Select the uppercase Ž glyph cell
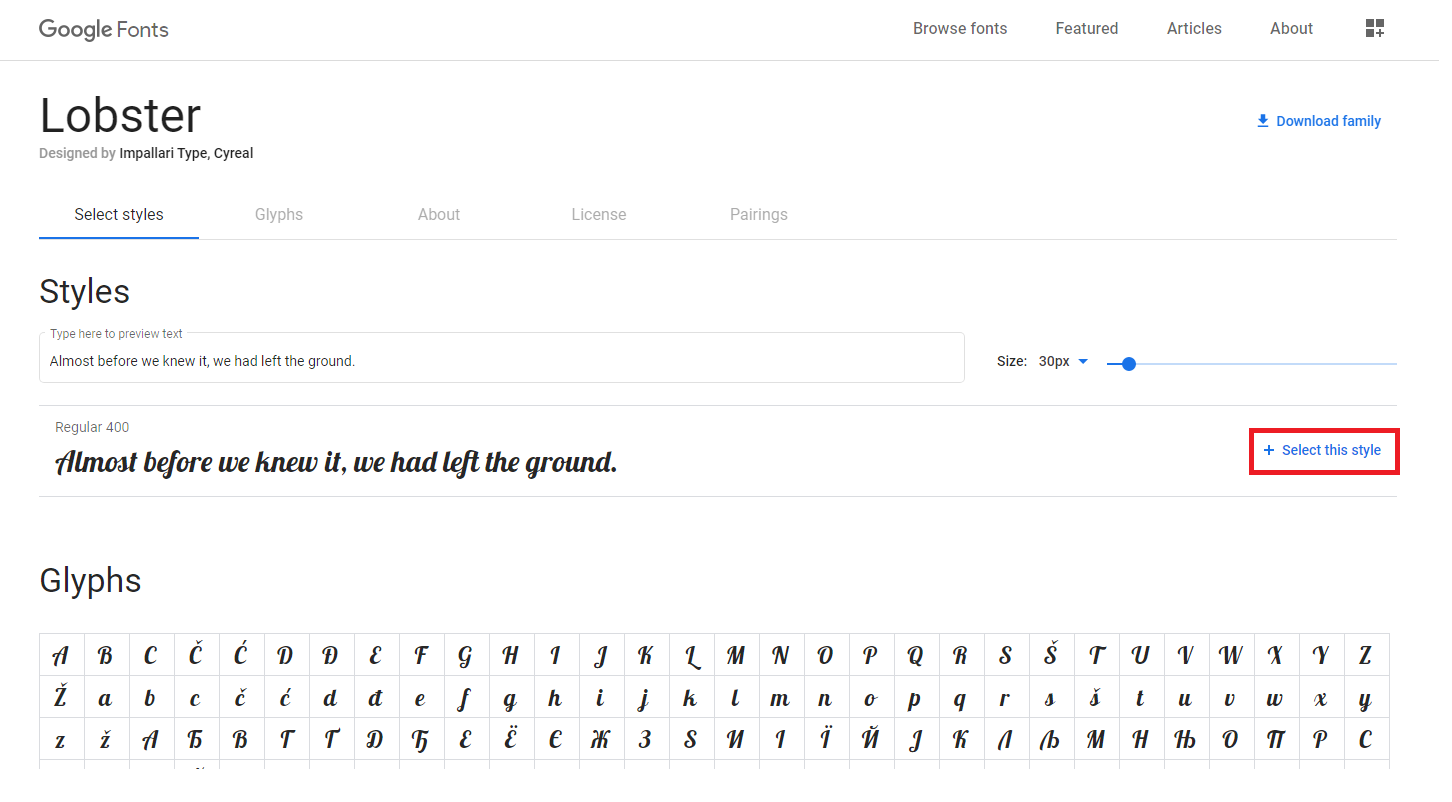The width and height of the screenshot is (1452, 802). click(60, 698)
